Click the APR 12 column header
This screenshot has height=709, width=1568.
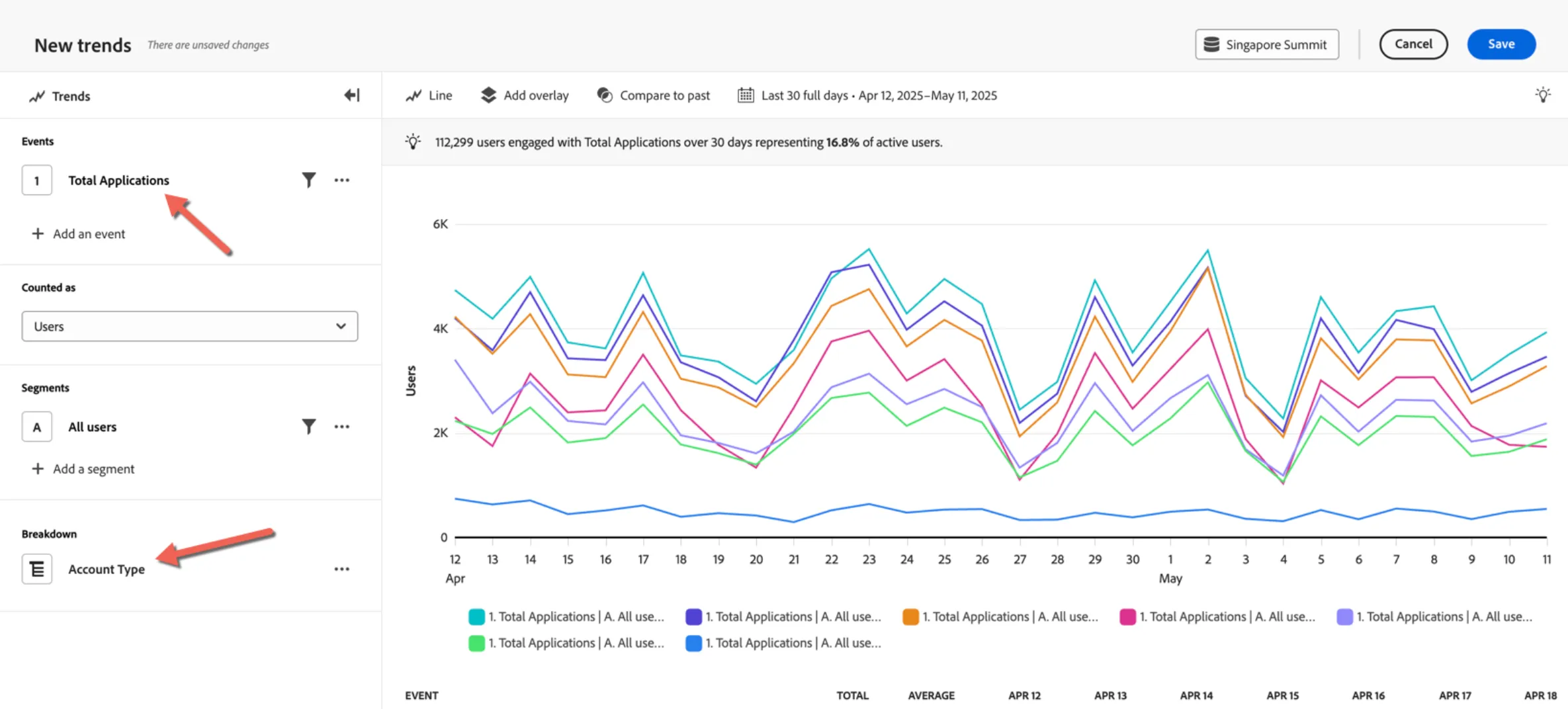point(1024,695)
